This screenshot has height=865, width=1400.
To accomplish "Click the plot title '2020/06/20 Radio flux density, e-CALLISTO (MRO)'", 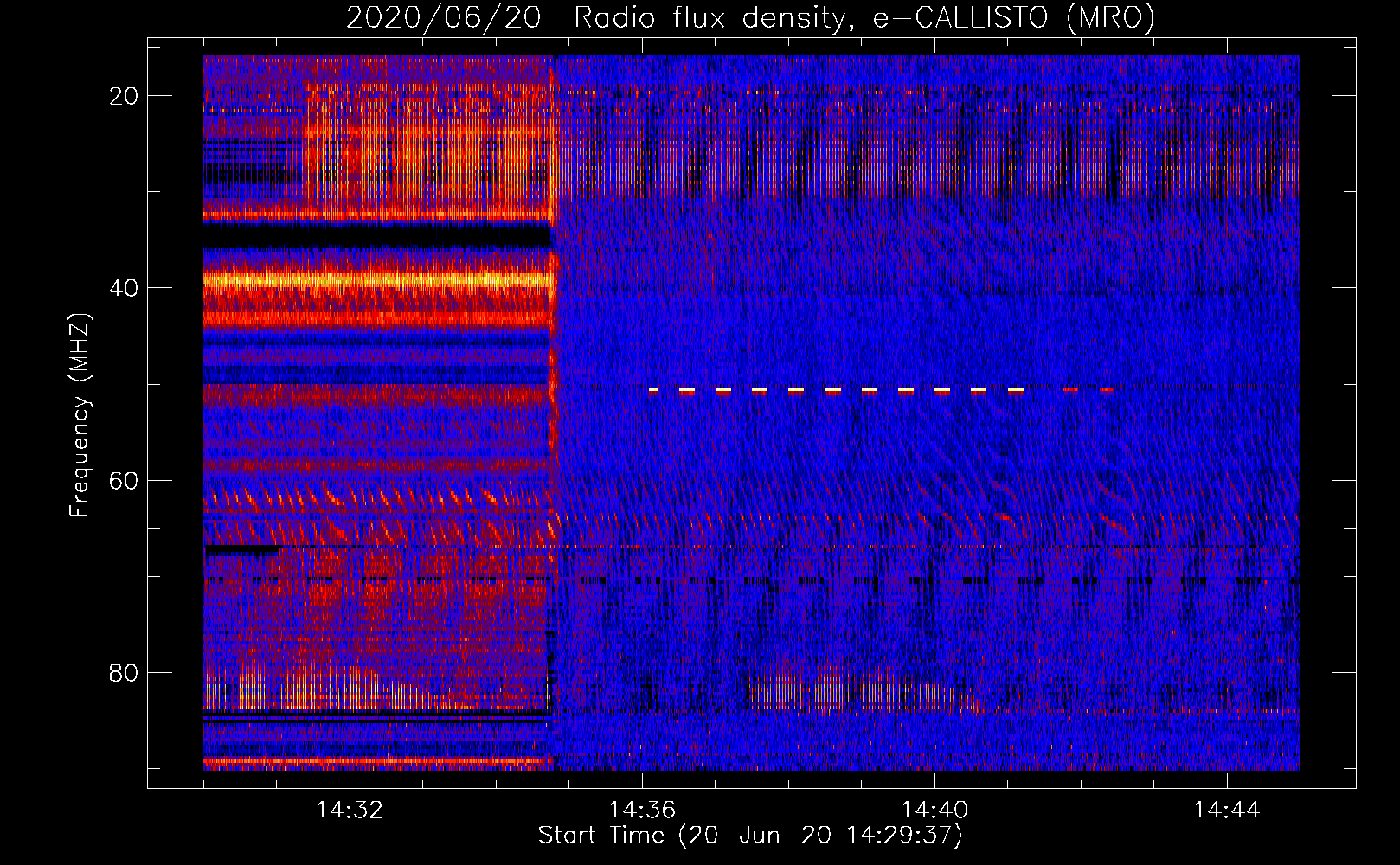I will coord(750,18).
